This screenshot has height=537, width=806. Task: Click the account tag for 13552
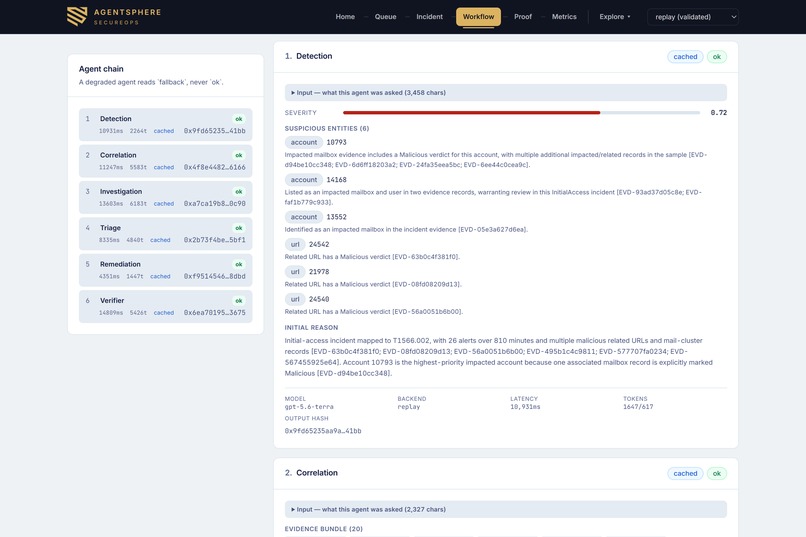coord(304,217)
